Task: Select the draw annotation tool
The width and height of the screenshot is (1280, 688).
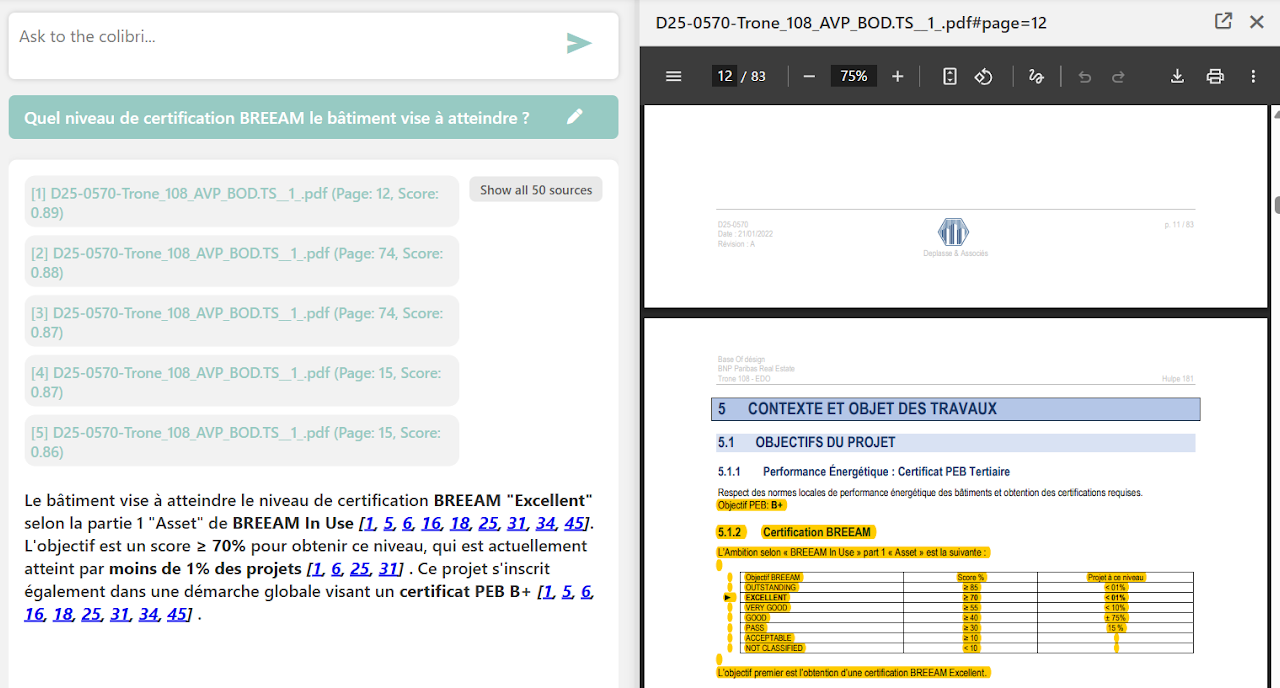Action: coord(1036,75)
